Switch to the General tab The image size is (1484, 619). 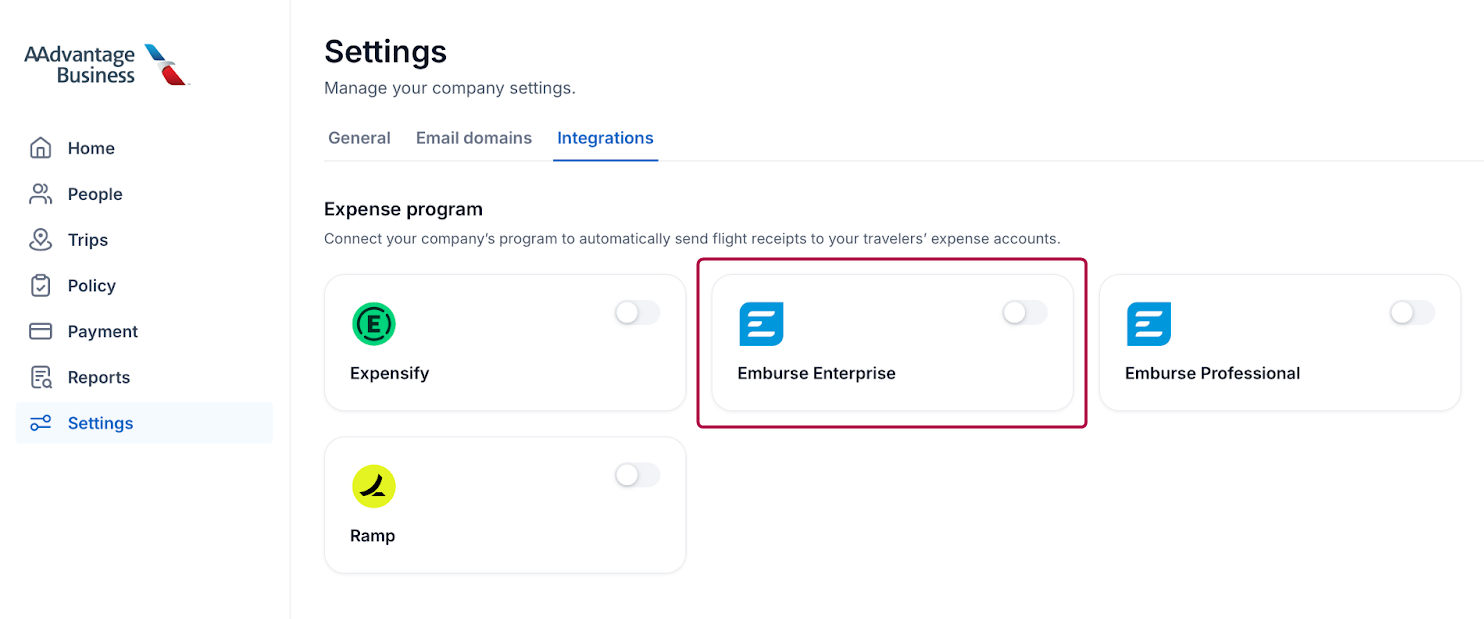[359, 138]
